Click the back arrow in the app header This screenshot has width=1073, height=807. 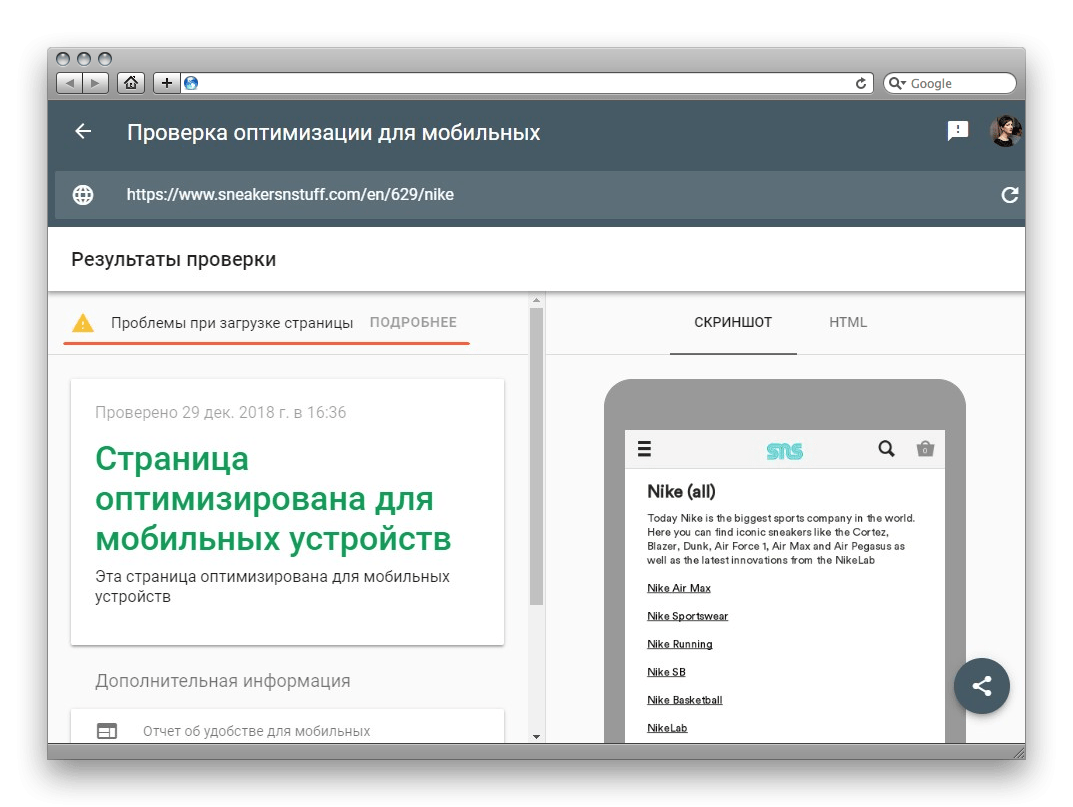coord(82,131)
